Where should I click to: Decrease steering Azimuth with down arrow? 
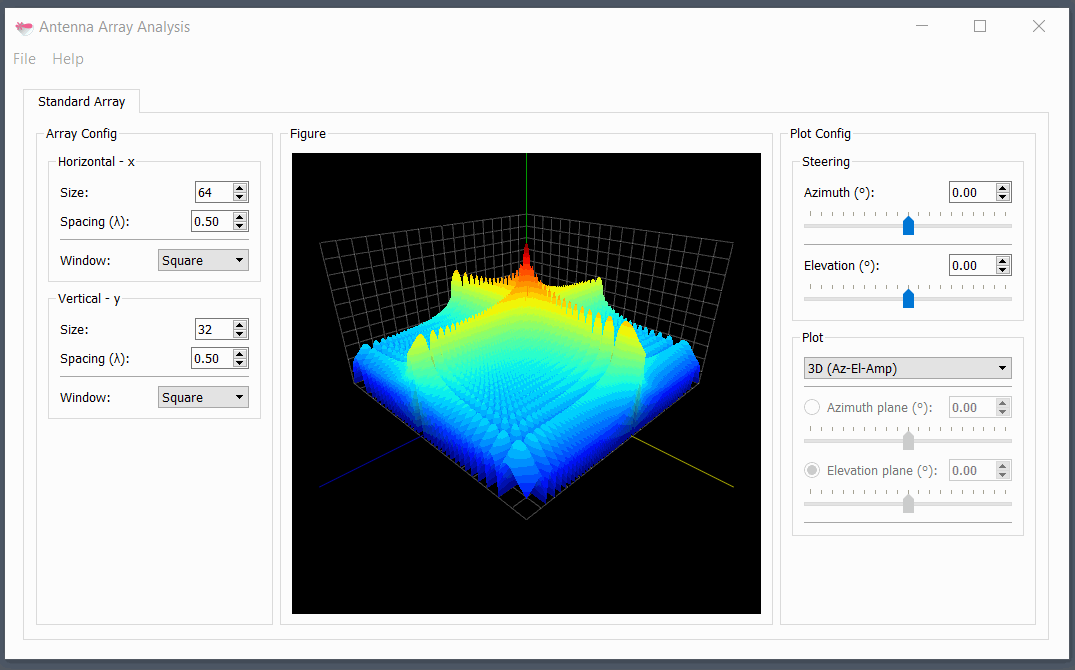click(1003, 198)
